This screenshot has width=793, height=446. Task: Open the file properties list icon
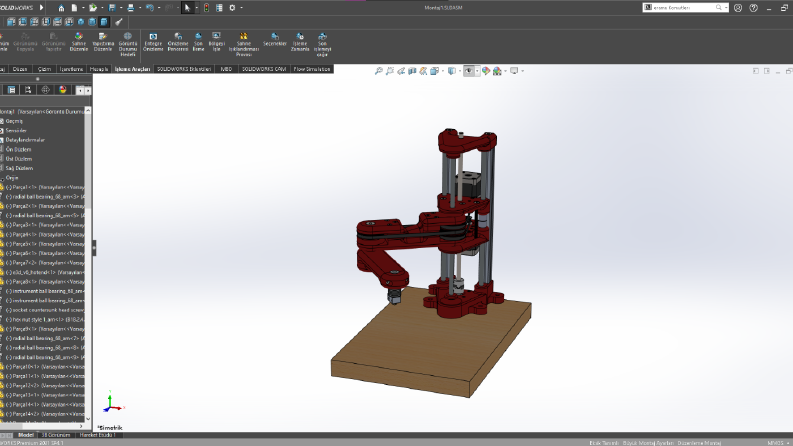point(219,8)
